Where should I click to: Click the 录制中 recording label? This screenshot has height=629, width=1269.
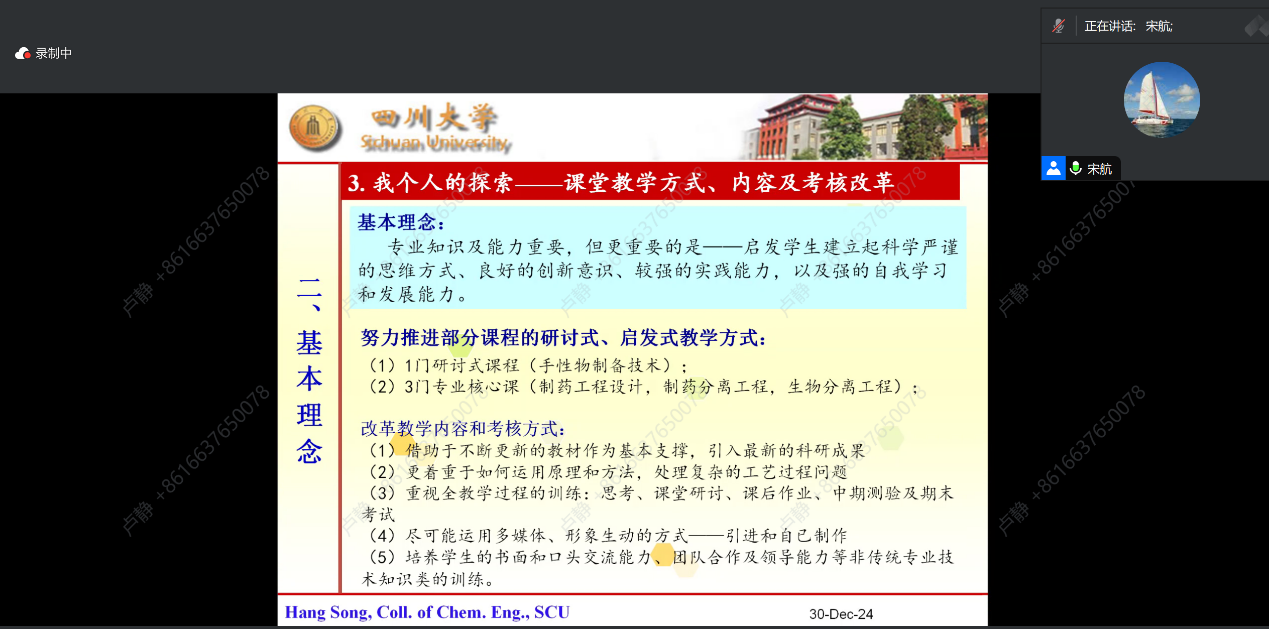(x=54, y=54)
